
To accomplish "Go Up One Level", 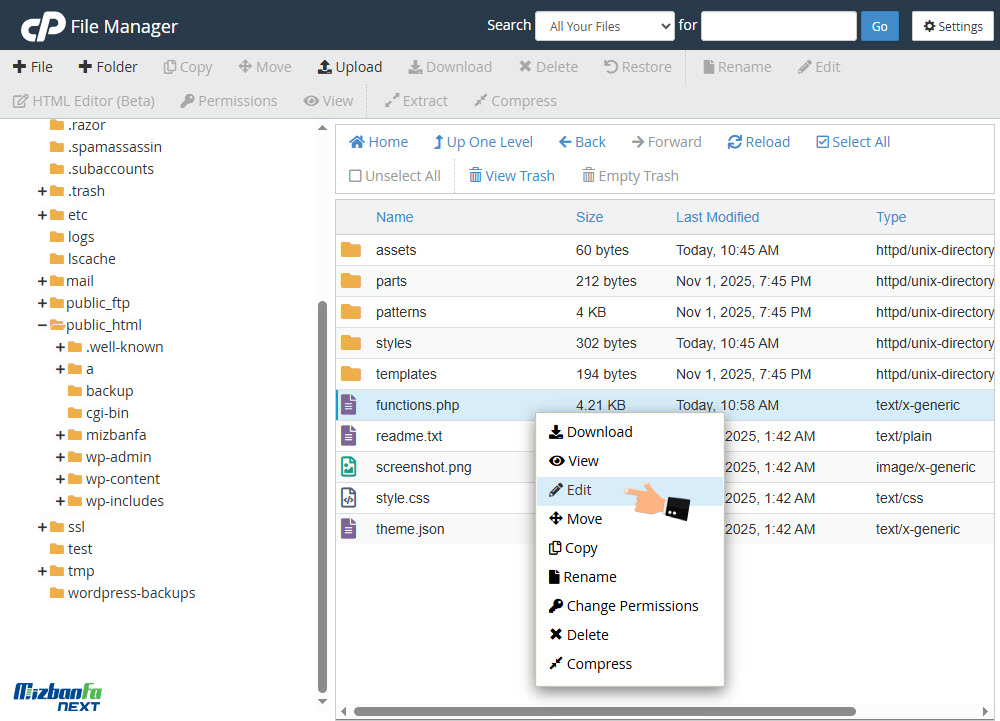I will pos(438,142).
